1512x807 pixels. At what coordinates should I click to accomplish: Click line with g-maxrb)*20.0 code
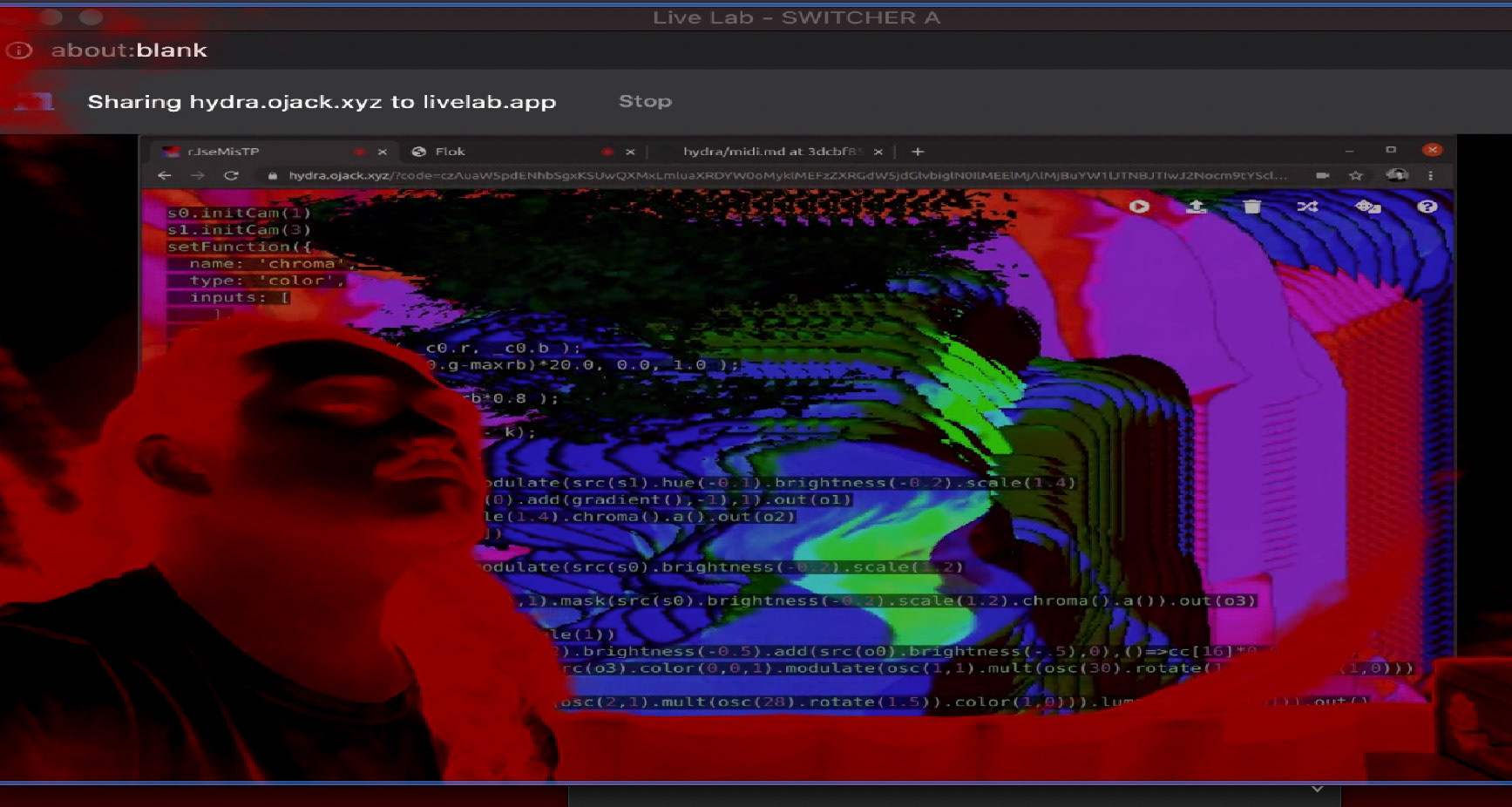click(583, 364)
